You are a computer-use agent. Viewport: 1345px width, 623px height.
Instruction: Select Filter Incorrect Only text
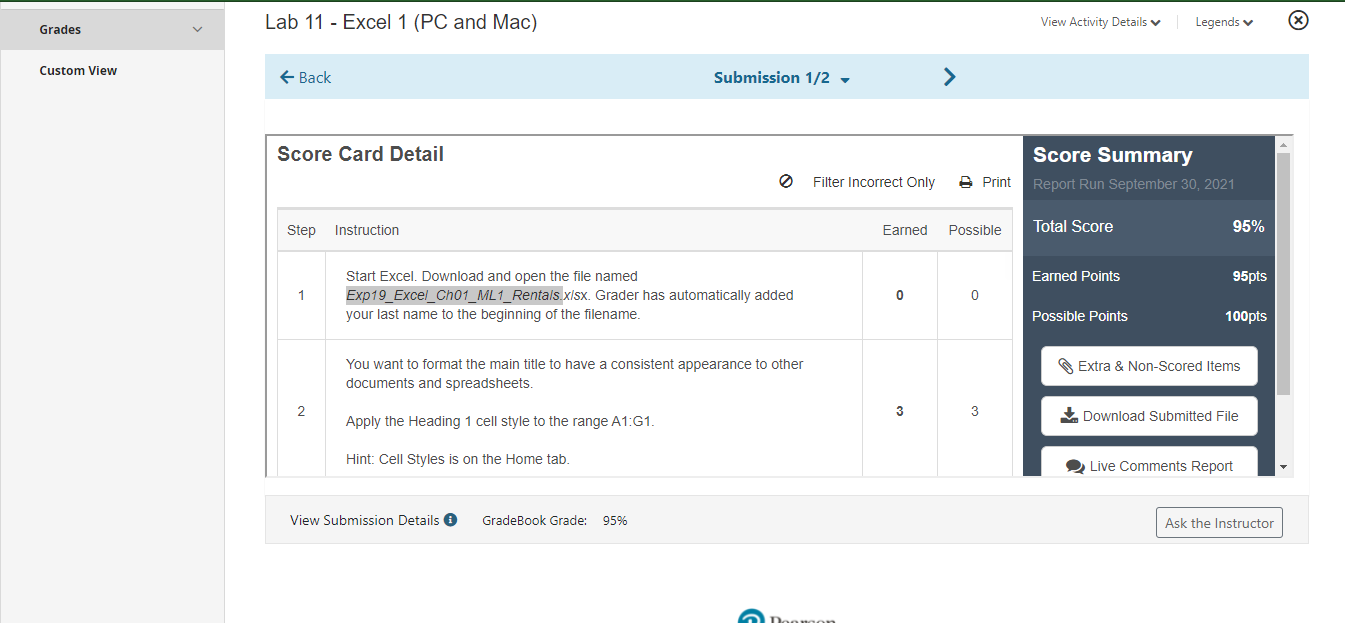tap(874, 182)
